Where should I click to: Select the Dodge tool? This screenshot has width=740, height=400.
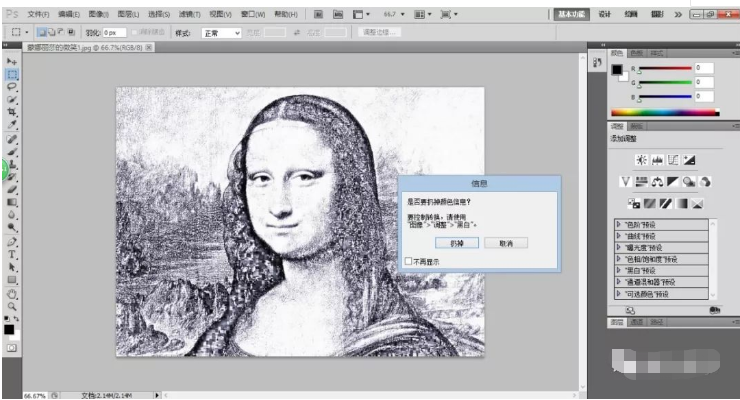pos(12,227)
